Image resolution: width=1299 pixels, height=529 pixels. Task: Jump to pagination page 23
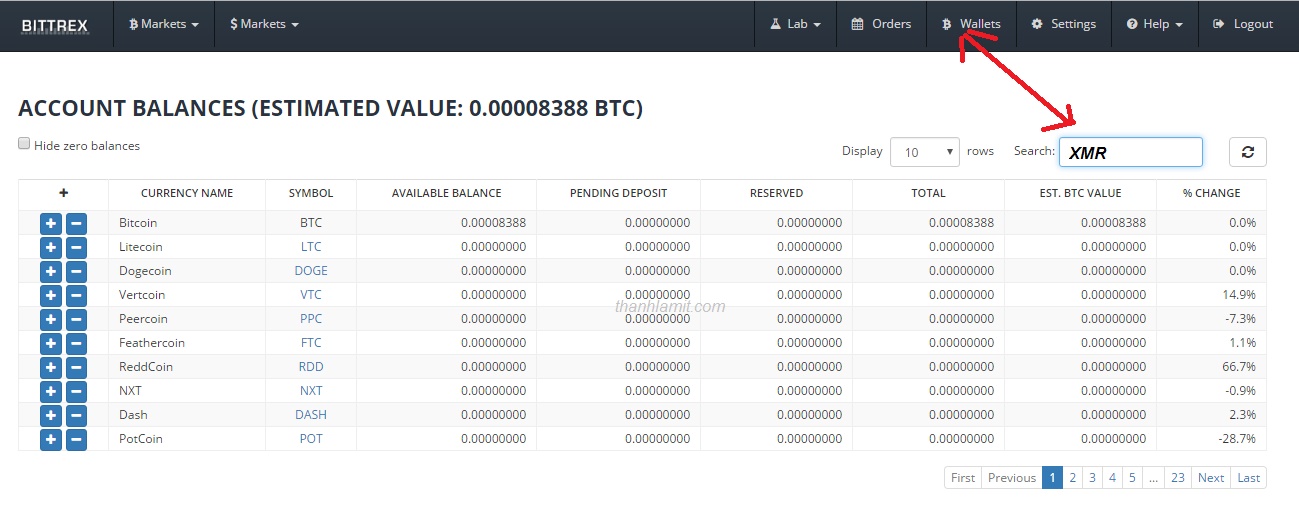coord(1178,478)
